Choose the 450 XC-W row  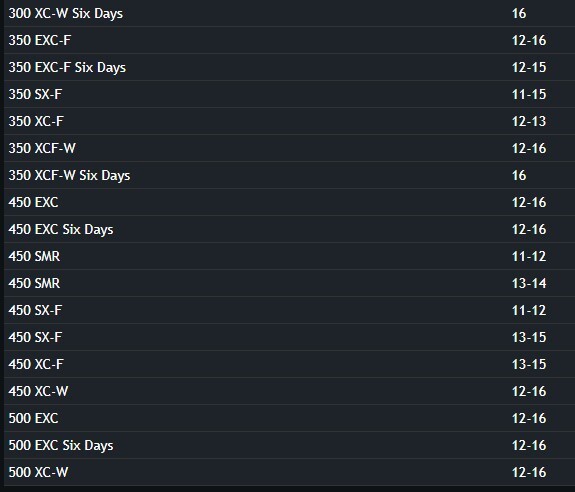(x=289, y=391)
